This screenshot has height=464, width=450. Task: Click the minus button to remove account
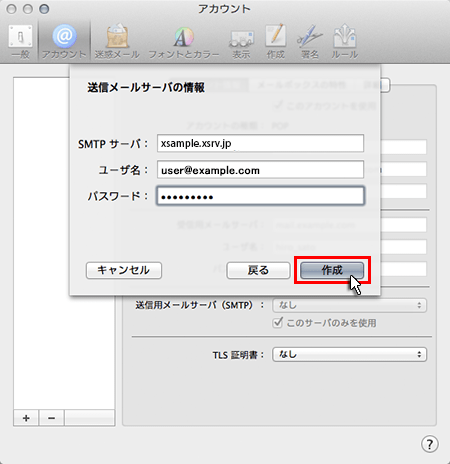click(51, 418)
